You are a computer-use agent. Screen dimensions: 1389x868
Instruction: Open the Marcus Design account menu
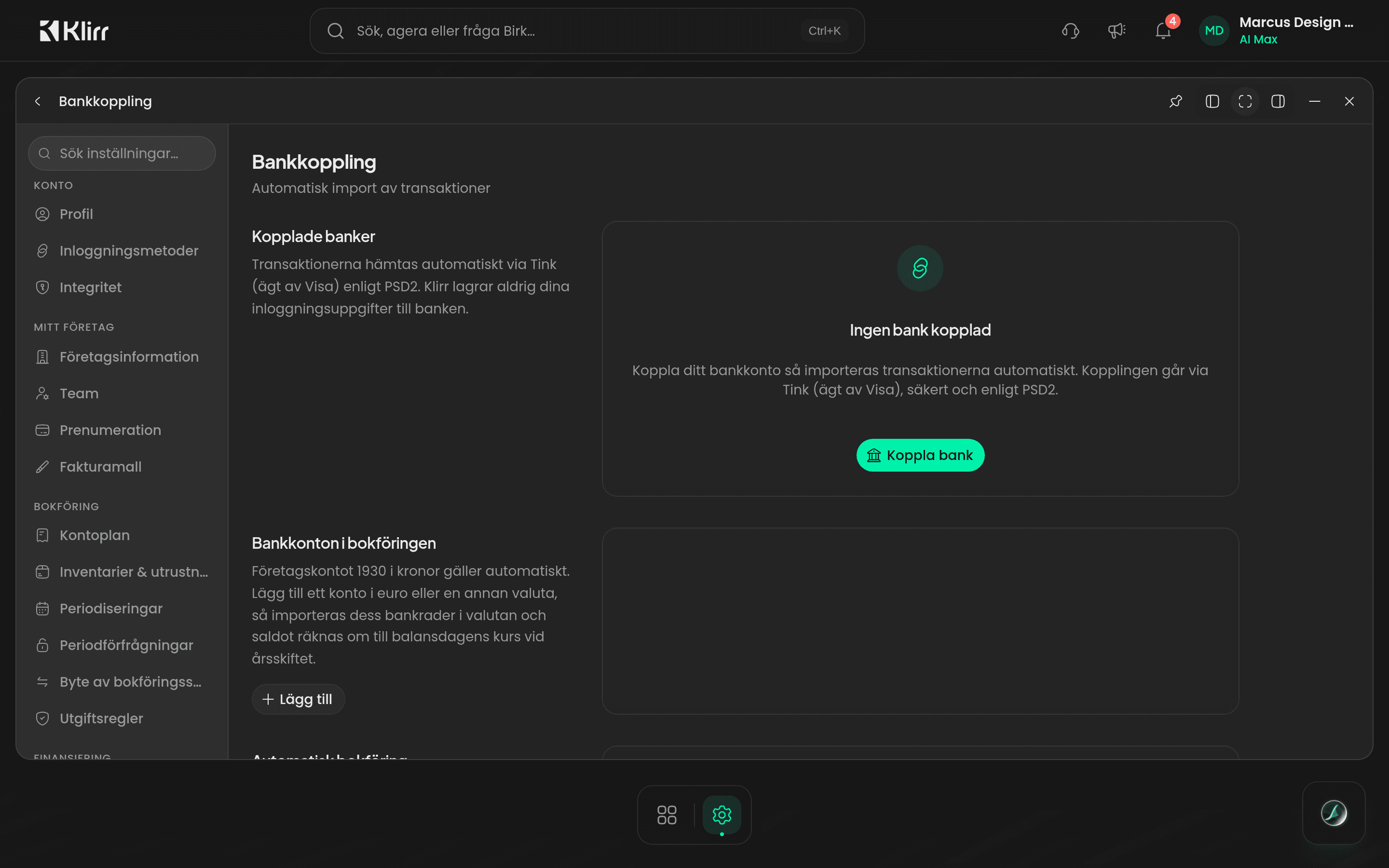pyautogui.click(x=1277, y=31)
